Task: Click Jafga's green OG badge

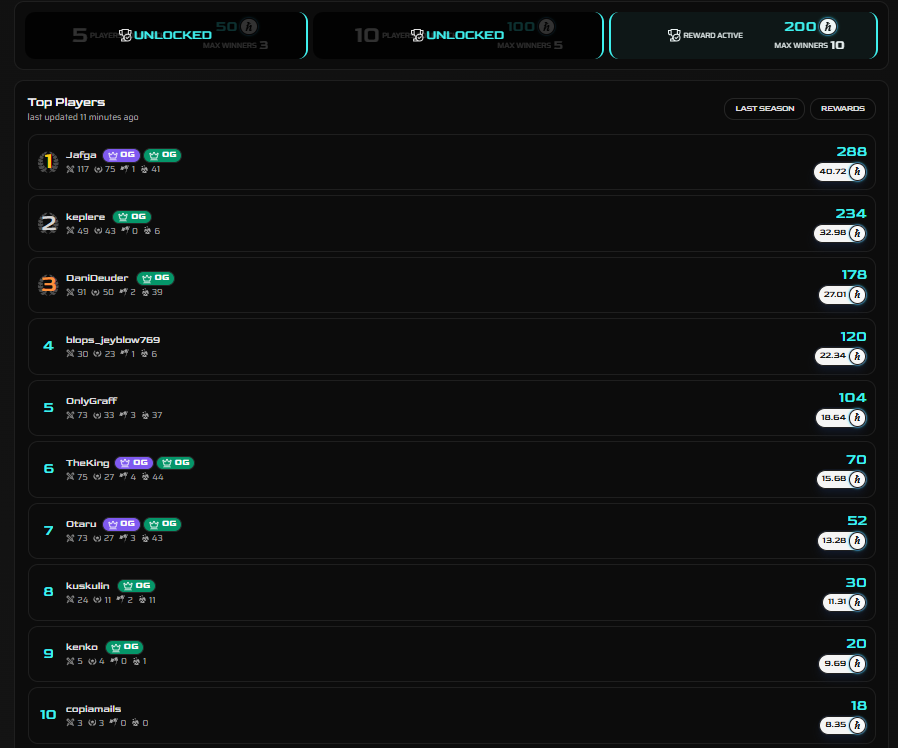Action: [x=163, y=155]
